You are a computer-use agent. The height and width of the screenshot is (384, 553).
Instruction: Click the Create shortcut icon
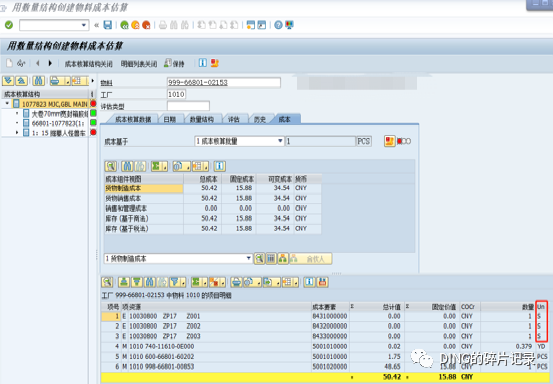(262, 25)
